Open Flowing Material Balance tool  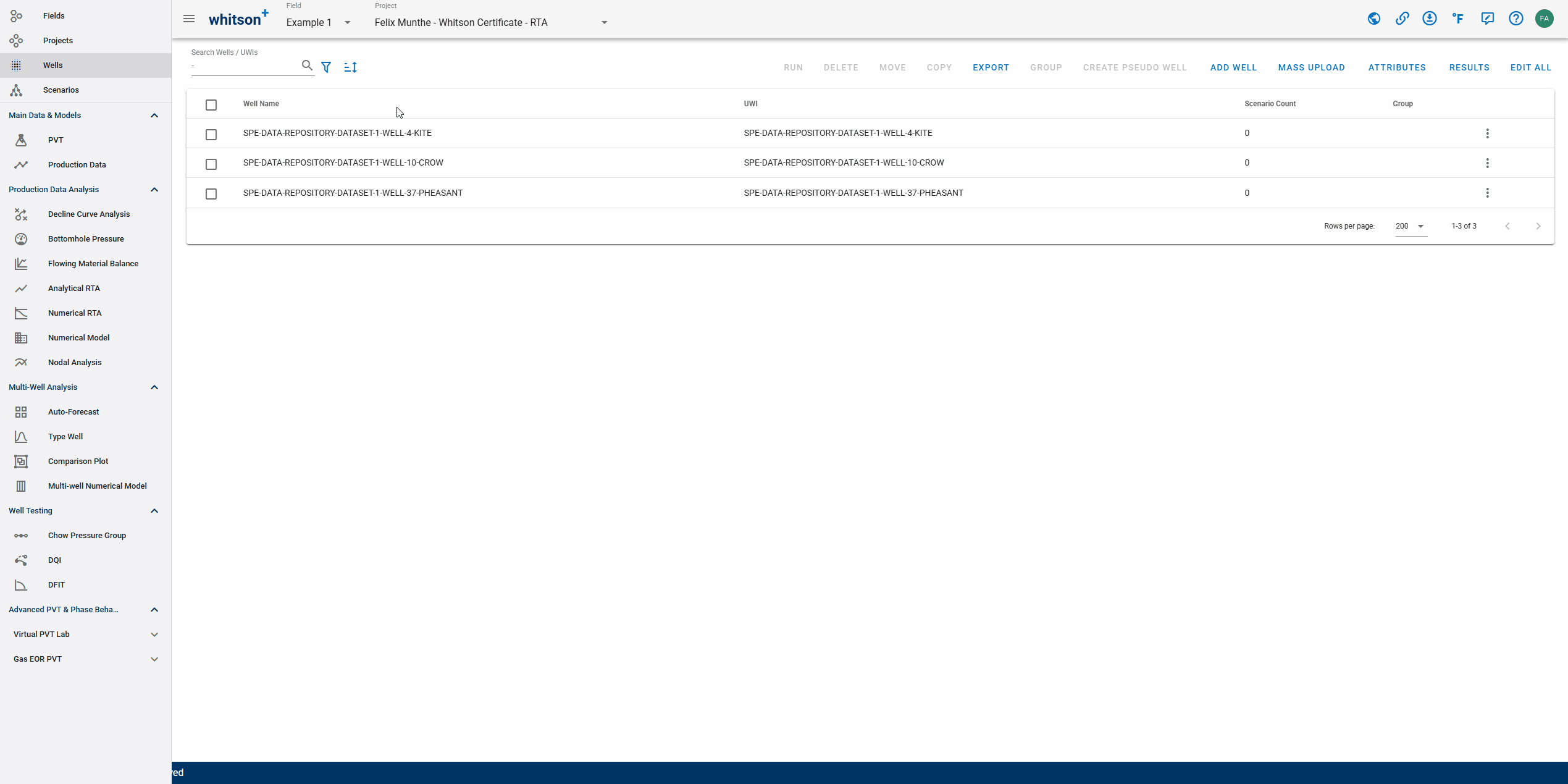tap(92, 263)
